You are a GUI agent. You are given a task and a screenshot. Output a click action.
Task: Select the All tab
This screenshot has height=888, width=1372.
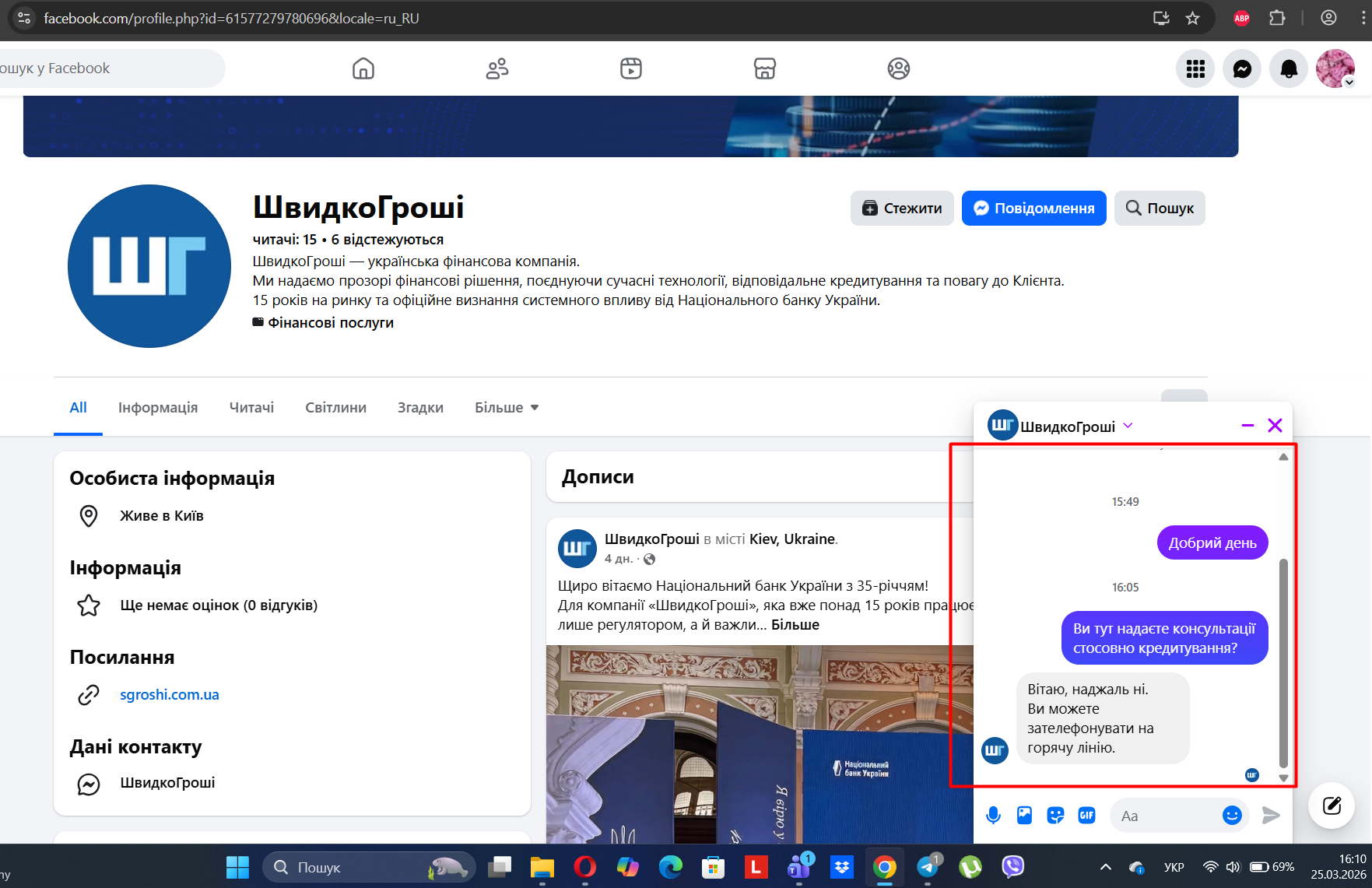78,408
